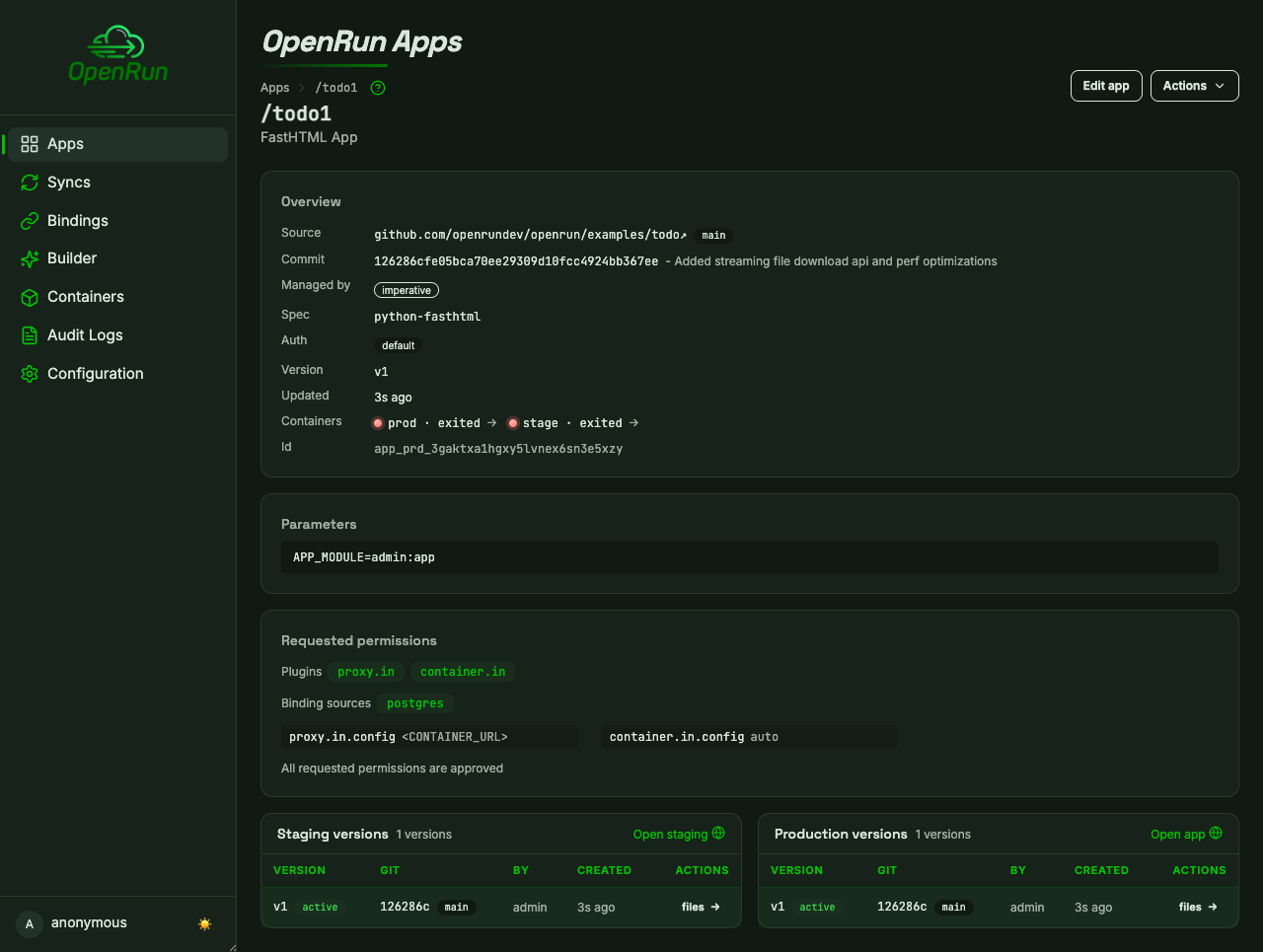Click the app id app_prd_3gaktxa1hgxy5lvnex6sn3e5xzy
The width and height of the screenshot is (1263, 952).
[498, 448]
